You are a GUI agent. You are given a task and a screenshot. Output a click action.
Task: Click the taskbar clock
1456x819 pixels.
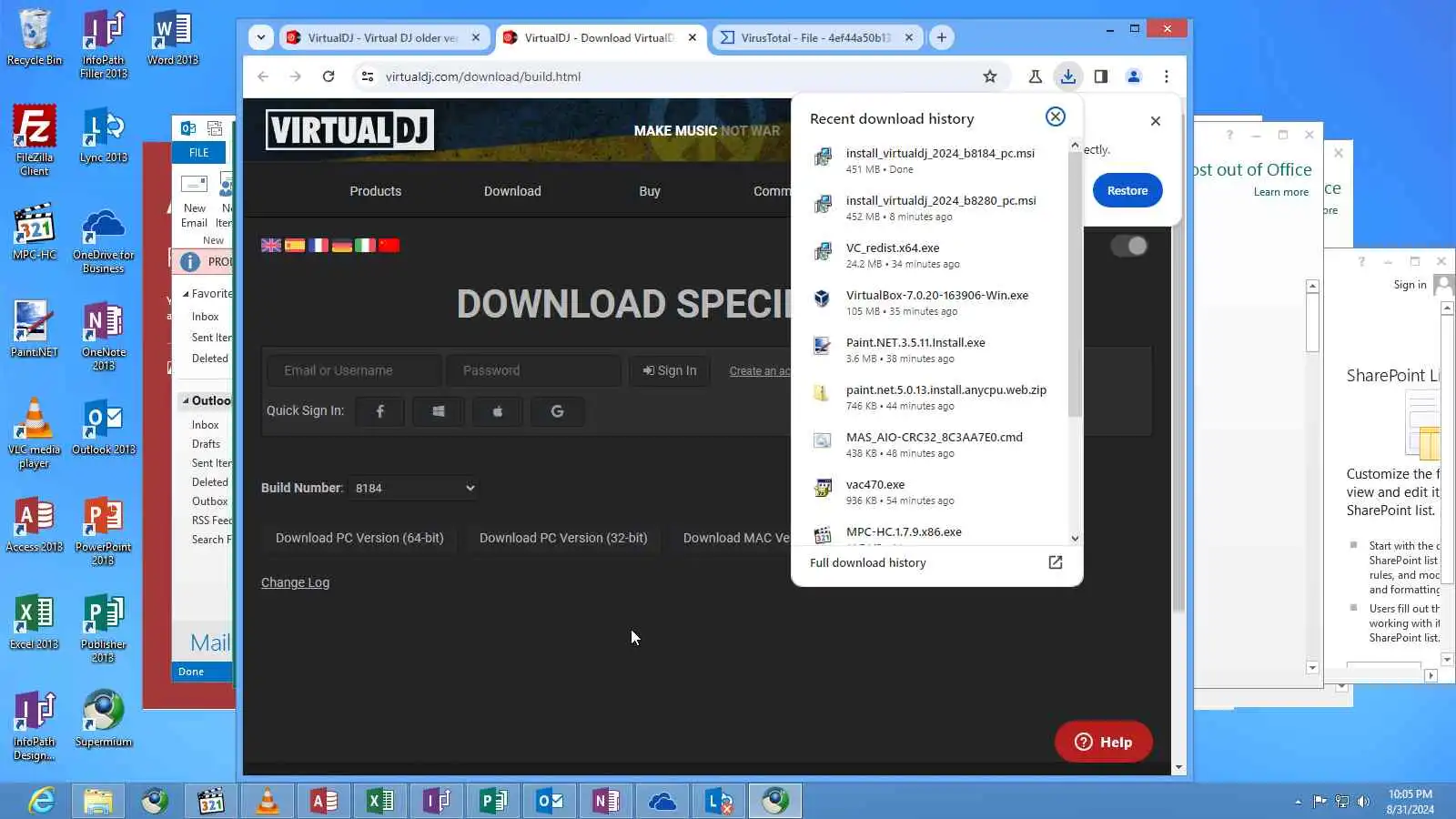[1410, 802]
